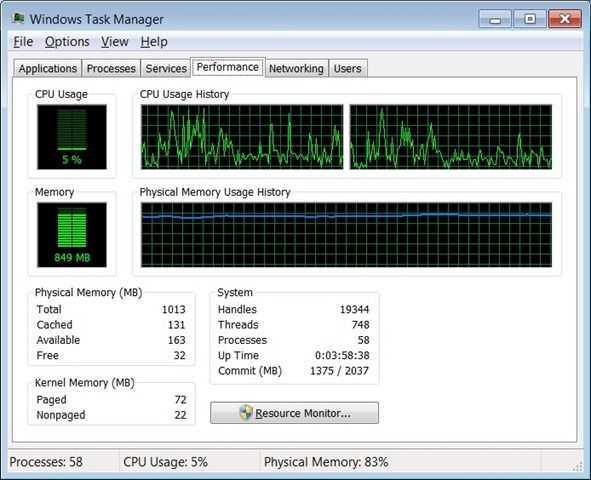Click the Threads value 748
This screenshot has width=591, height=480.
pos(360,325)
